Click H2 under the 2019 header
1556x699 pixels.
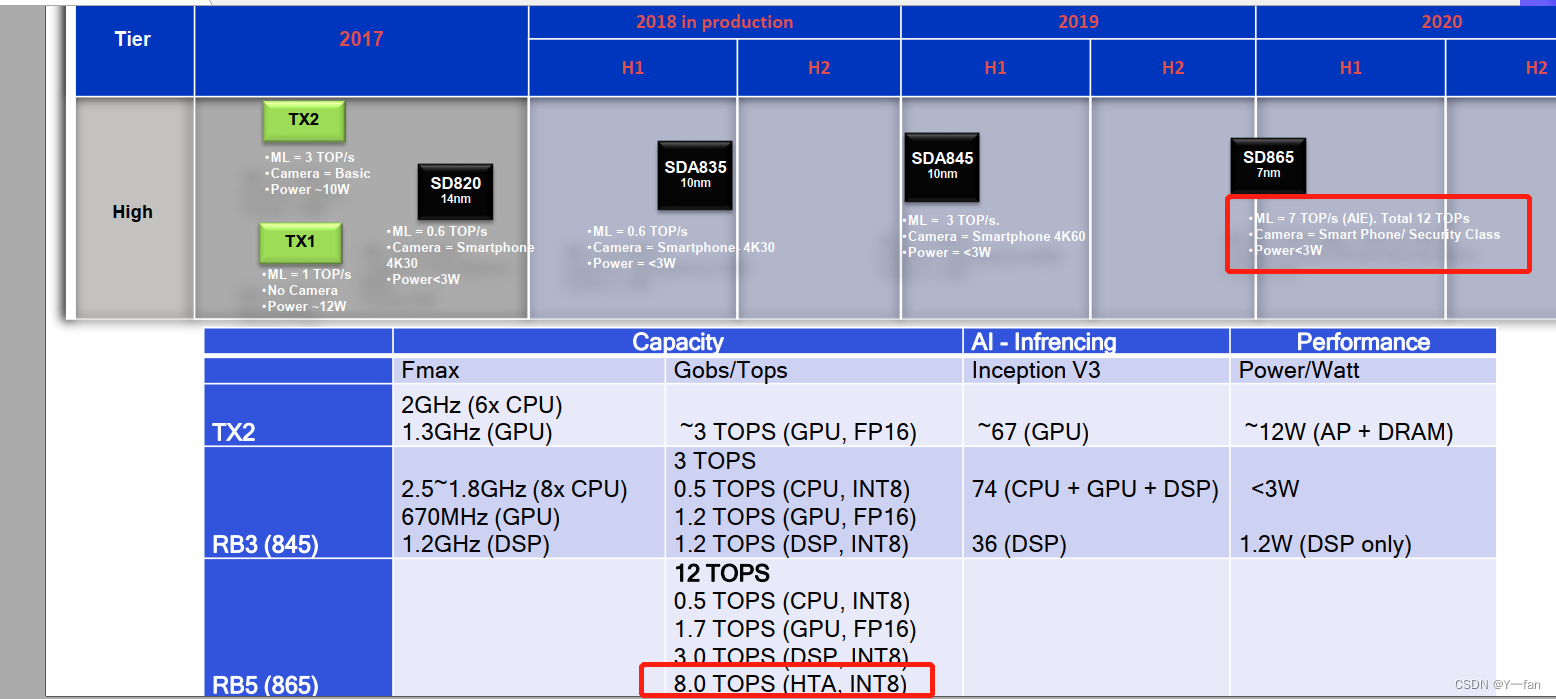1173,68
